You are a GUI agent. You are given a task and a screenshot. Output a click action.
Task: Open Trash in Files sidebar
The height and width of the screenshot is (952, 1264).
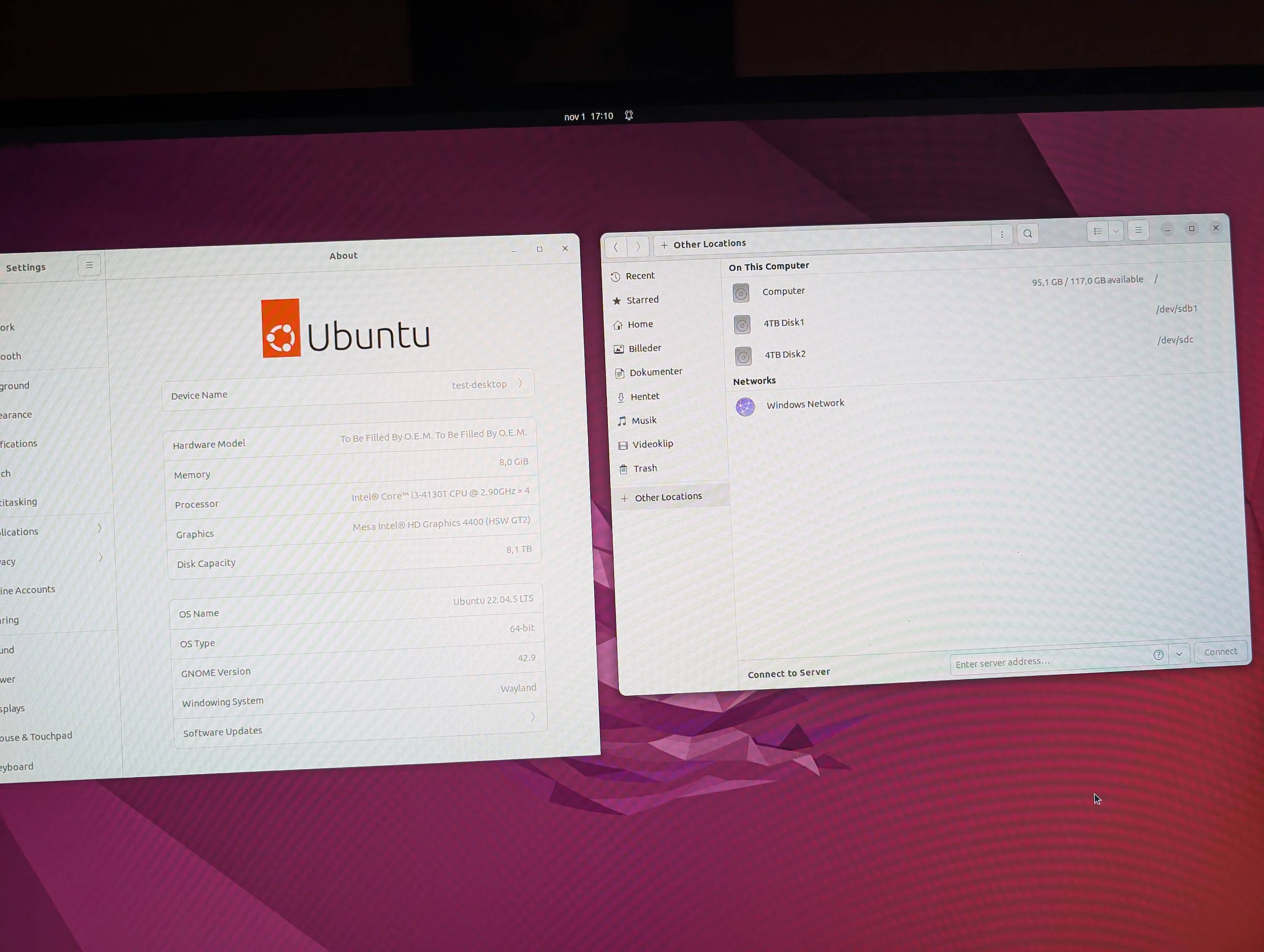point(644,468)
